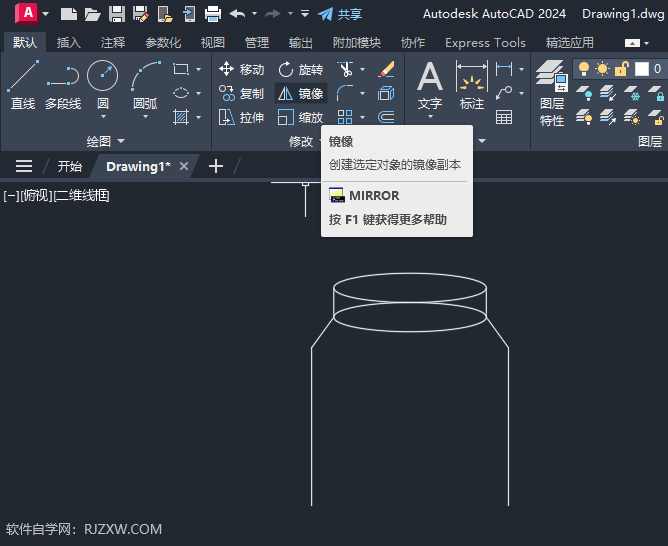Image resolution: width=668 pixels, height=546 pixels.
Task: Switch to the Annotate (注释) ribbon tab
Action: tap(113, 43)
